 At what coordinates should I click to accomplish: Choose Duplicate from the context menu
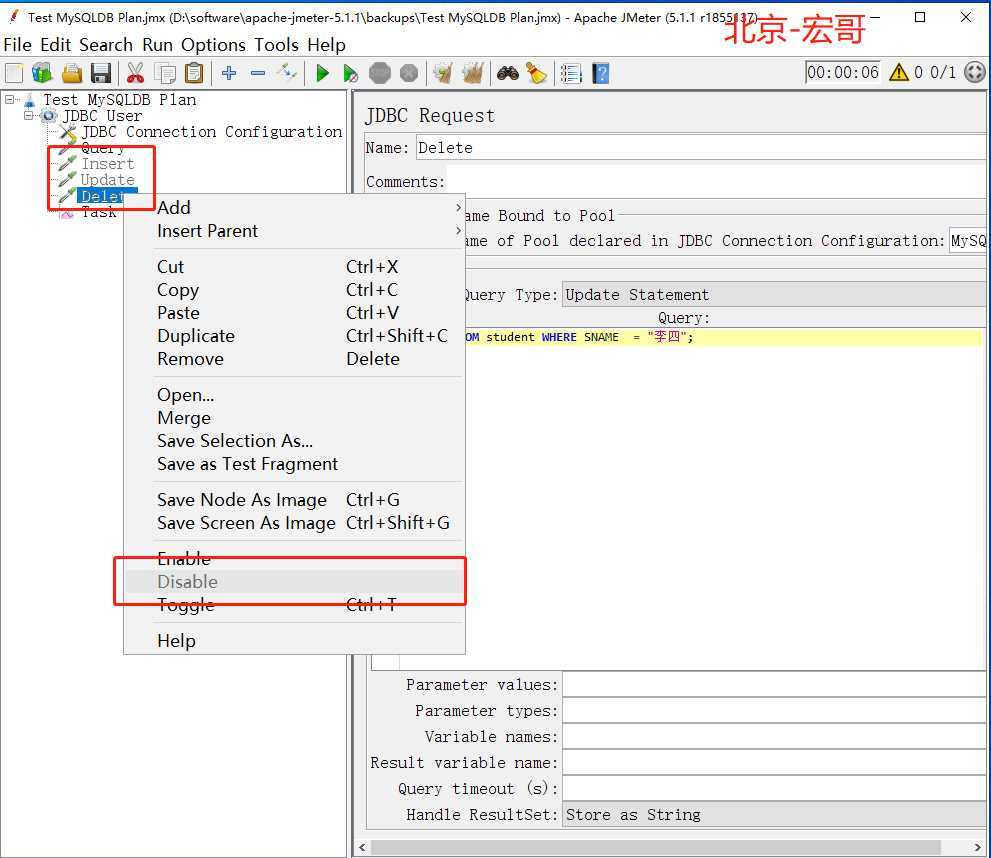pos(295,335)
